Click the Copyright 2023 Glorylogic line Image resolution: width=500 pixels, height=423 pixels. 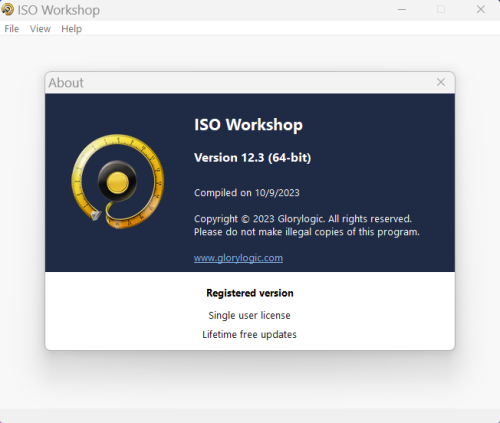coord(303,219)
